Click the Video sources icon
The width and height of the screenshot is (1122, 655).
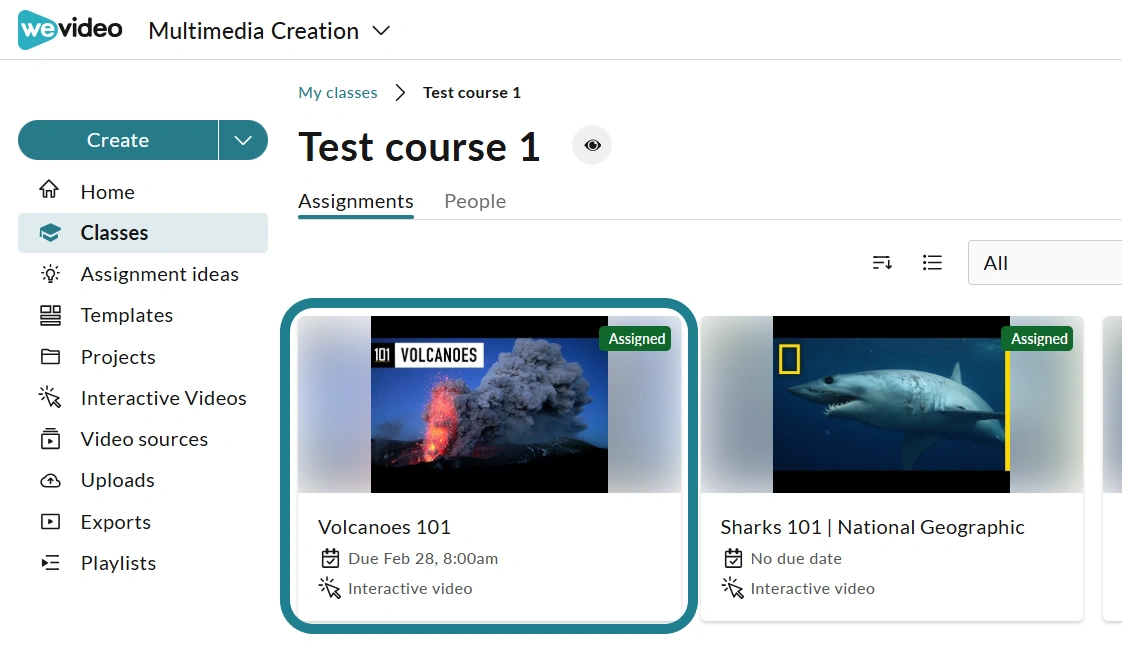[x=50, y=439]
